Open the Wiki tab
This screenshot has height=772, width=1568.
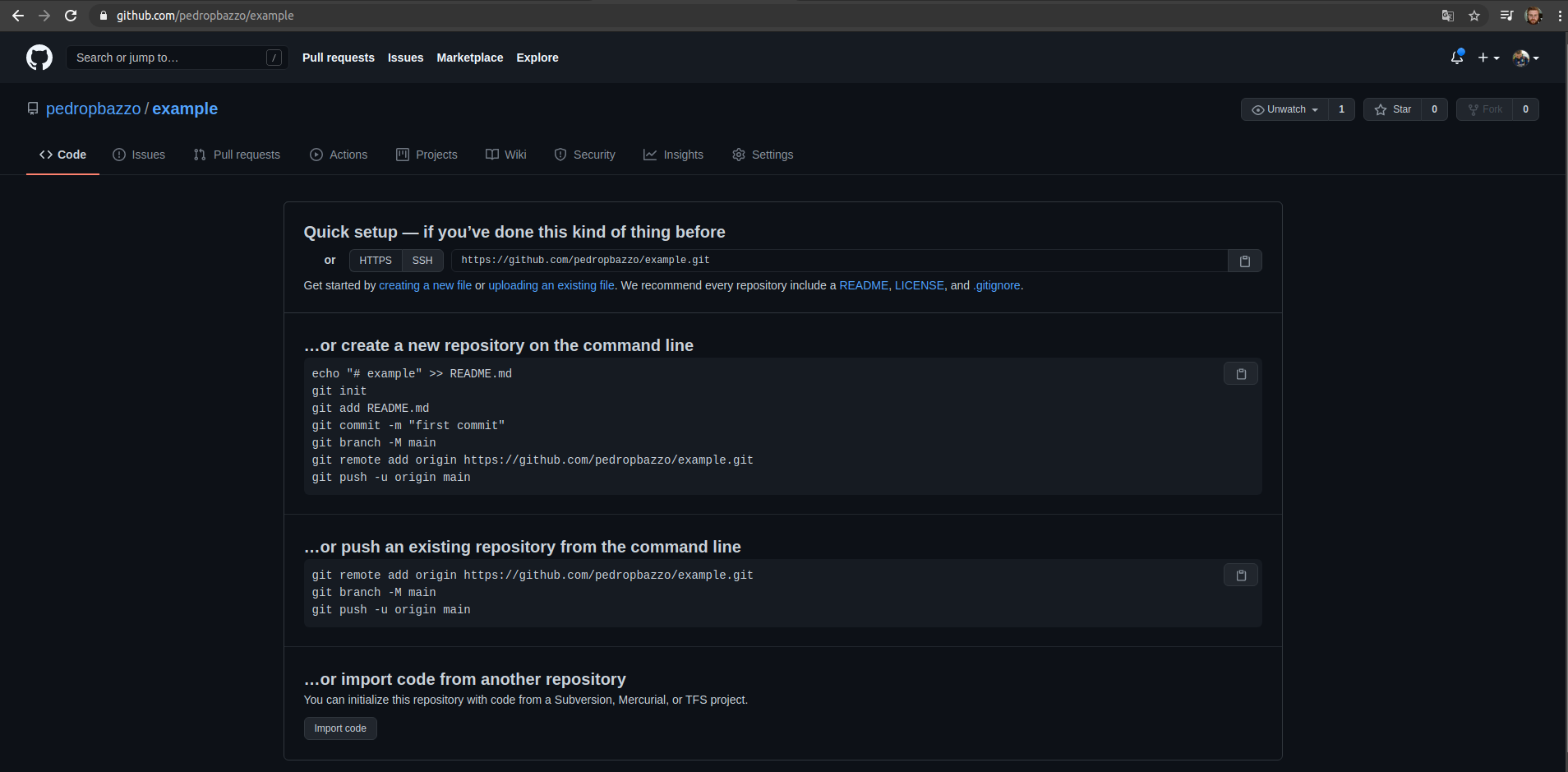[505, 155]
